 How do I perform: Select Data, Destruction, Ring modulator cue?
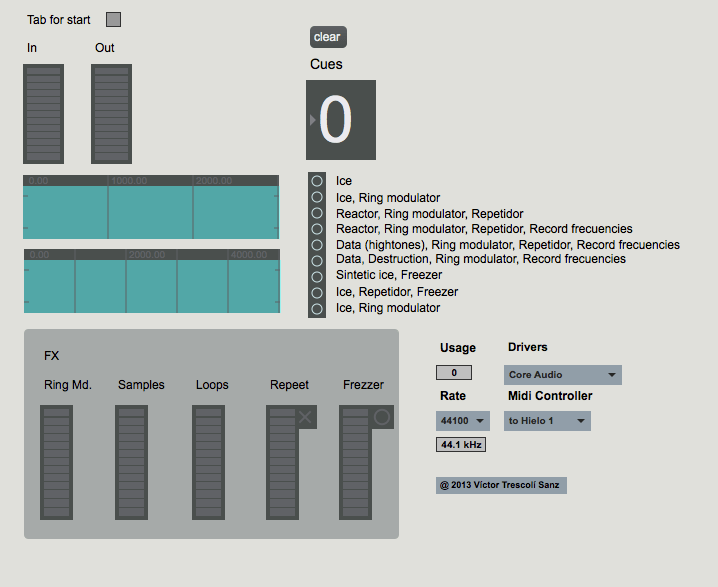pyautogui.click(x=317, y=260)
